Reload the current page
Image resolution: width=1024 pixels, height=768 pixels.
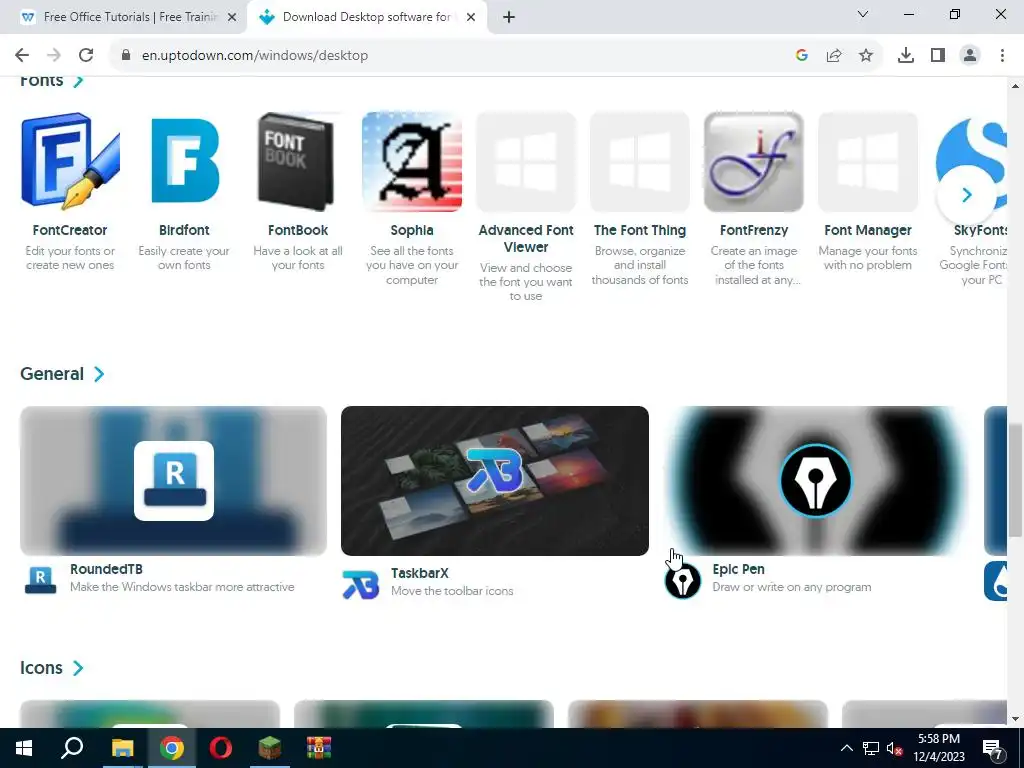[x=86, y=56]
